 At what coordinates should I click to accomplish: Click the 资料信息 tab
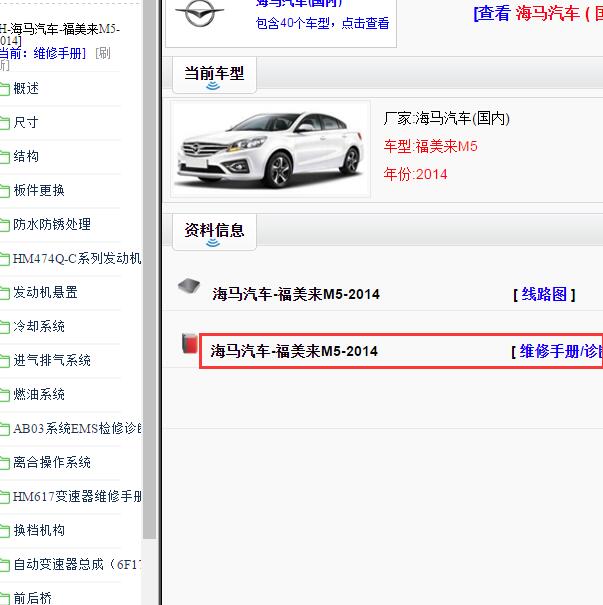click(x=214, y=232)
